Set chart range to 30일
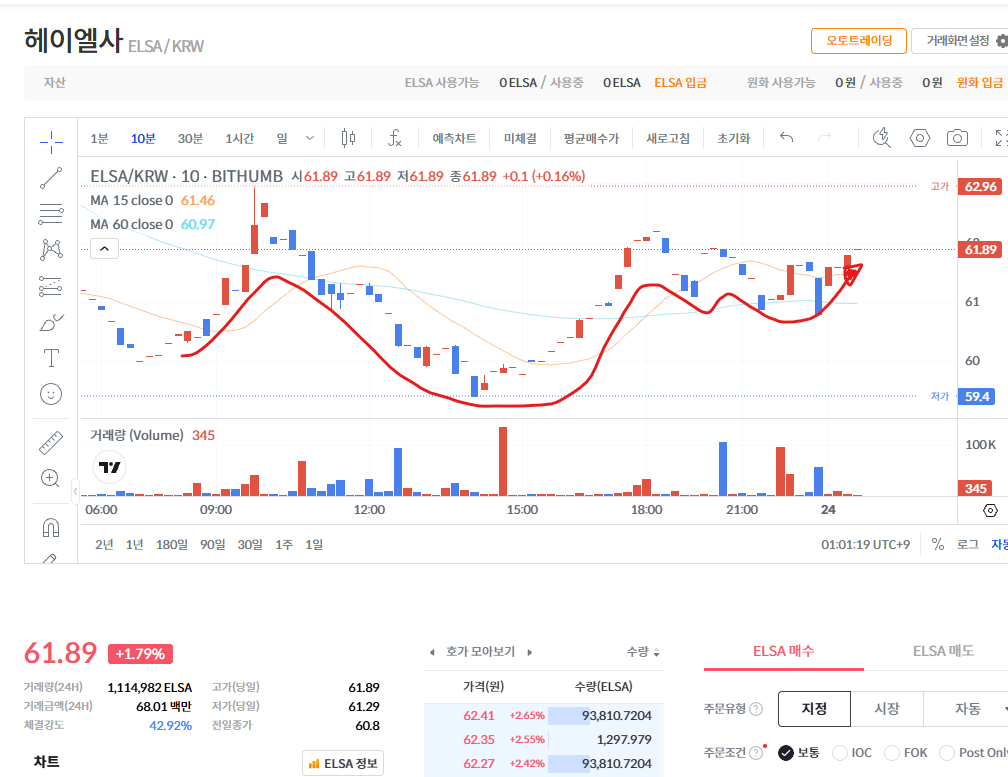The width and height of the screenshot is (1008, 777). [x=250, y=544]
